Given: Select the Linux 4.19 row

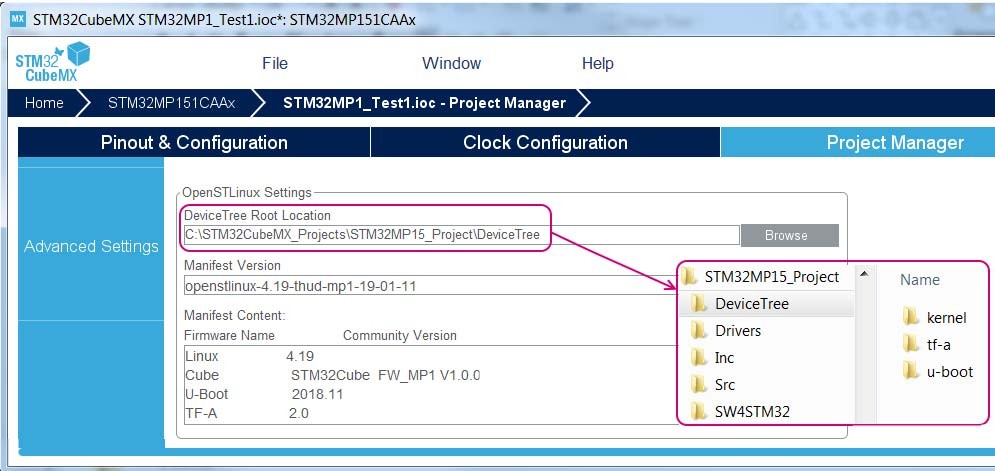Looking at the screenshot, I should [x=430, y=357].
